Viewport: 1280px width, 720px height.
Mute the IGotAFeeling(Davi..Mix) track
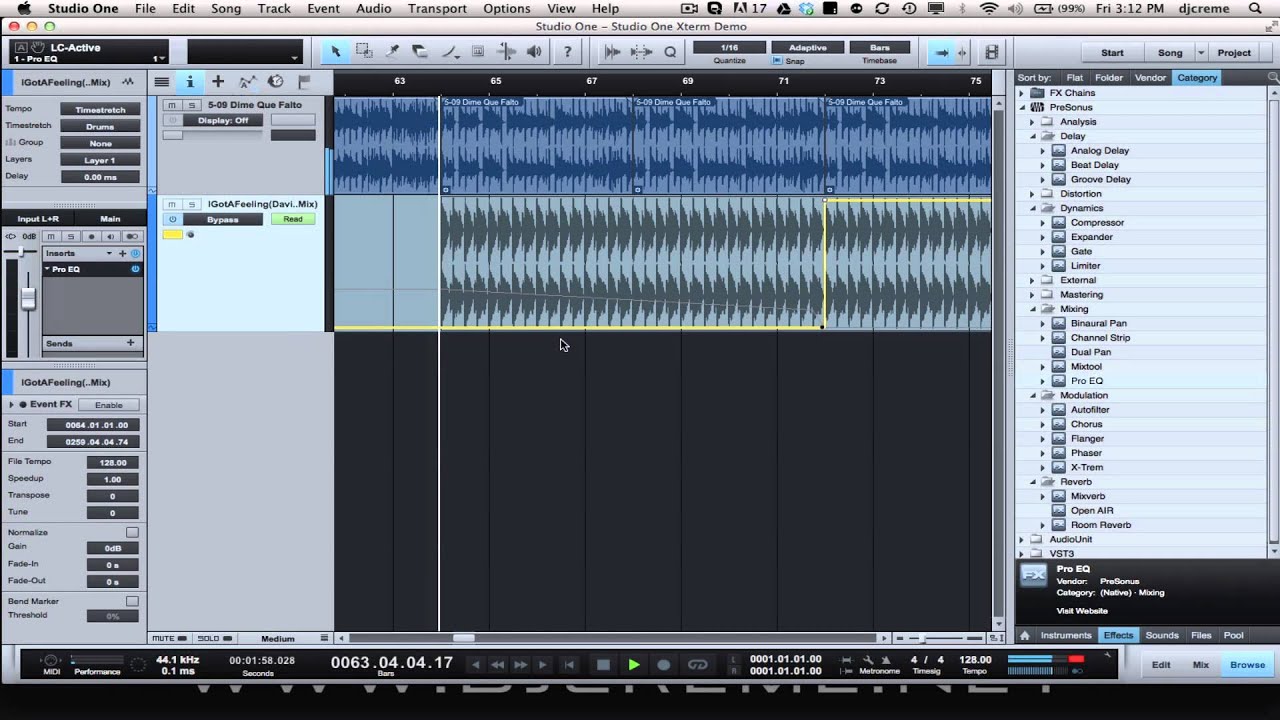click(172, 204)
